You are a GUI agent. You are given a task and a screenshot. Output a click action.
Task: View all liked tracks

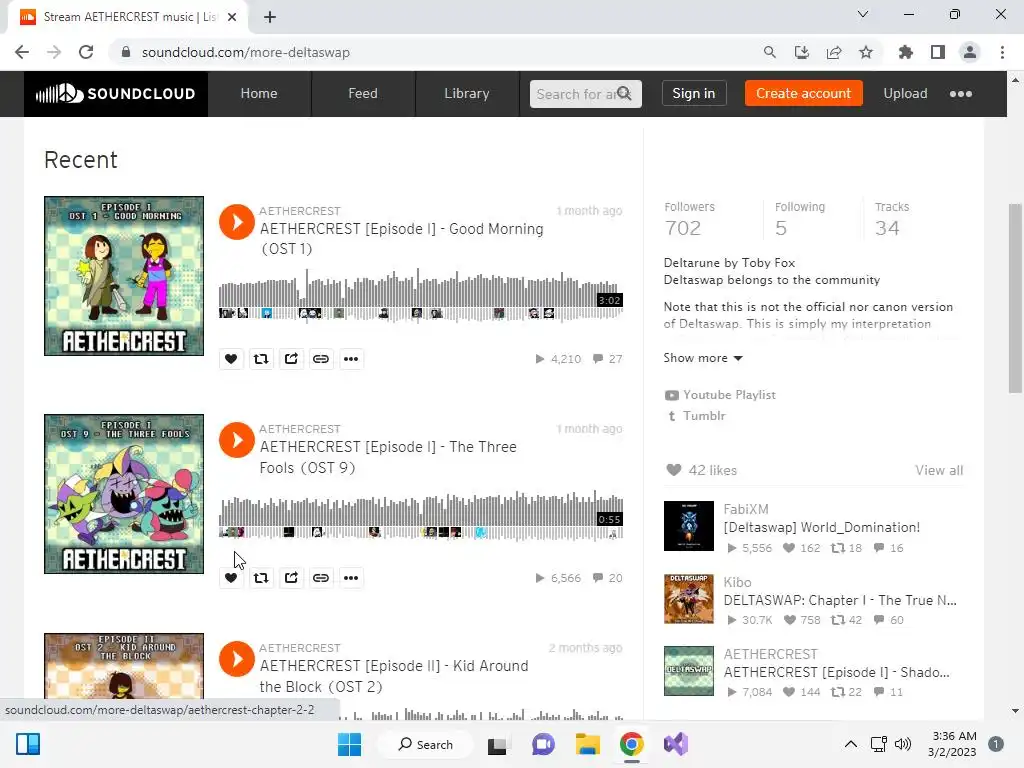coord(938,470)
